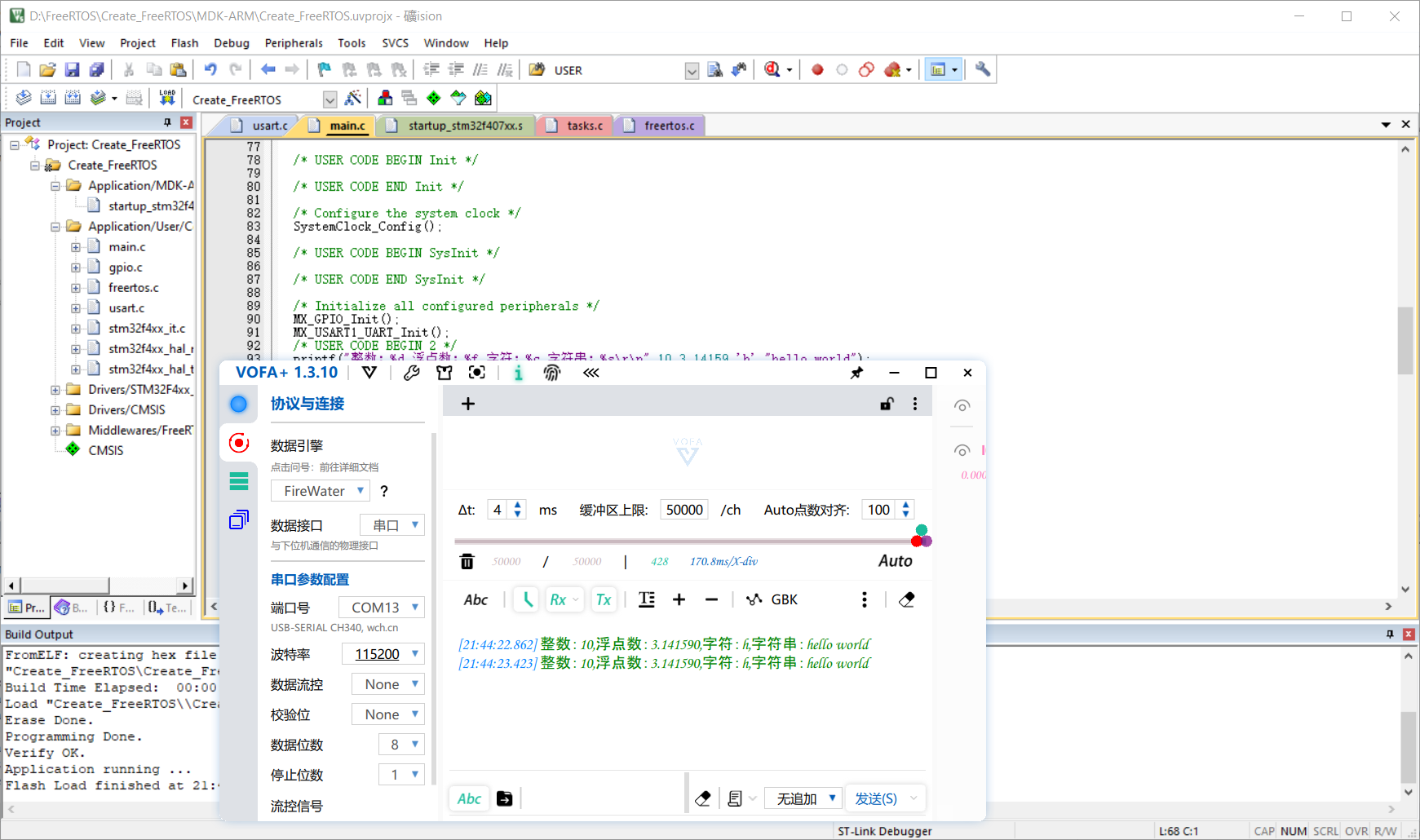This screenshot has height=840, width=1420.
Task: Toggle the lock icon above the plot area
Action: (886, 404)
